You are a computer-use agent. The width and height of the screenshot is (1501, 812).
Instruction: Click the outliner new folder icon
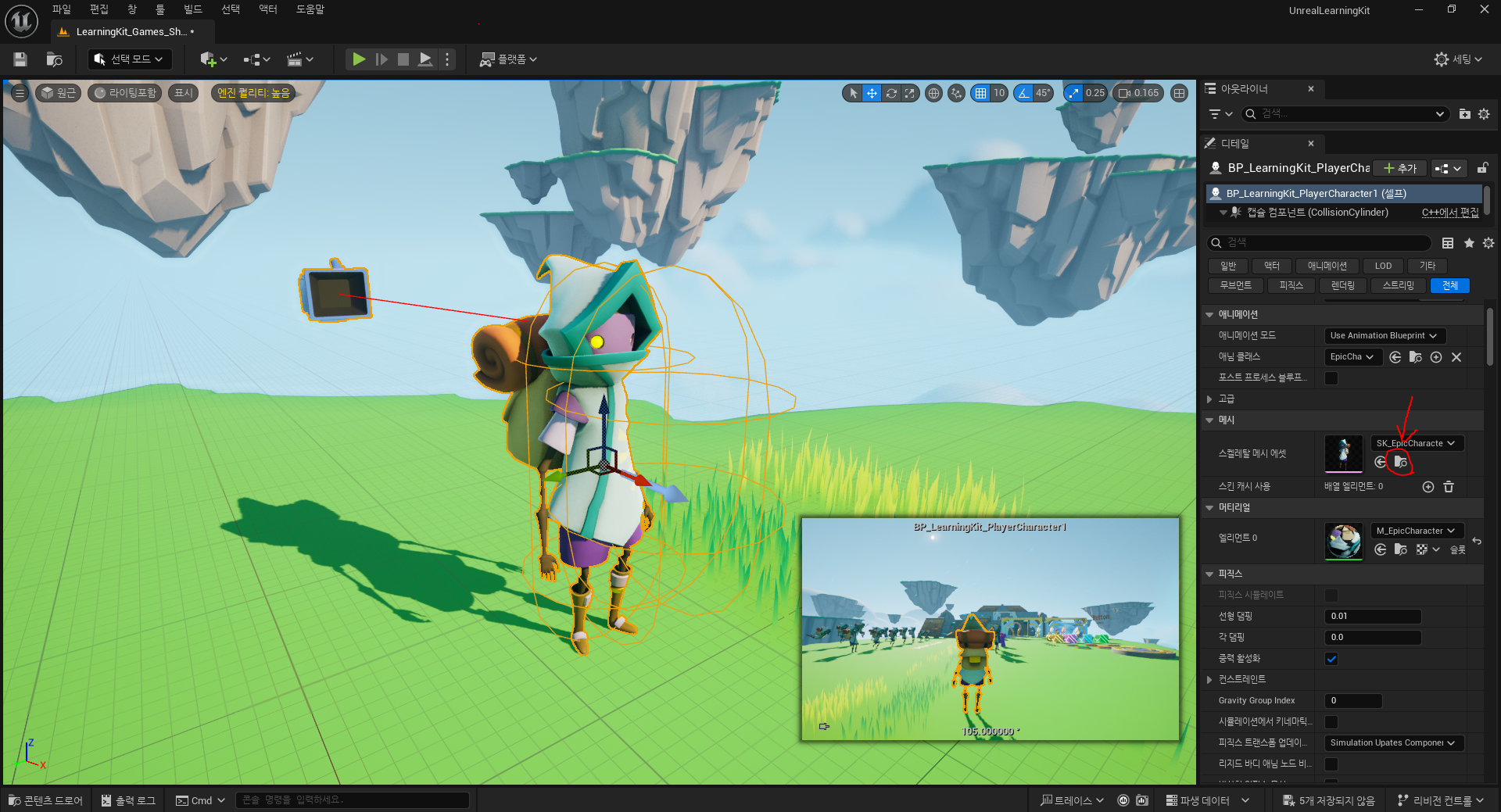pyautogui.click(x=1465, y=114)
